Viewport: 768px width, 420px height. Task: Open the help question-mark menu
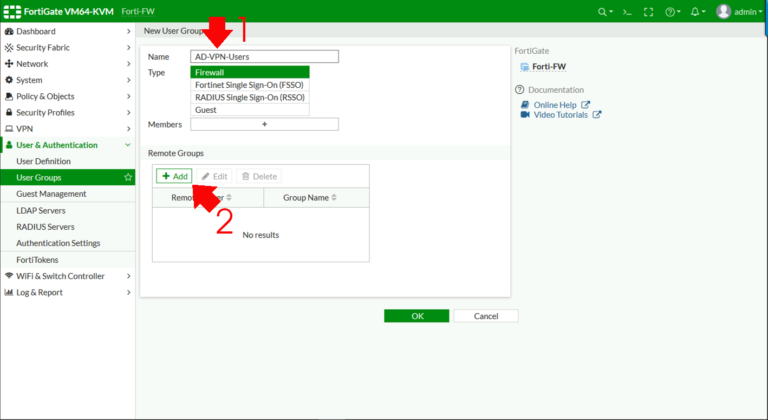pyautogui.click(x=670, y=12)
